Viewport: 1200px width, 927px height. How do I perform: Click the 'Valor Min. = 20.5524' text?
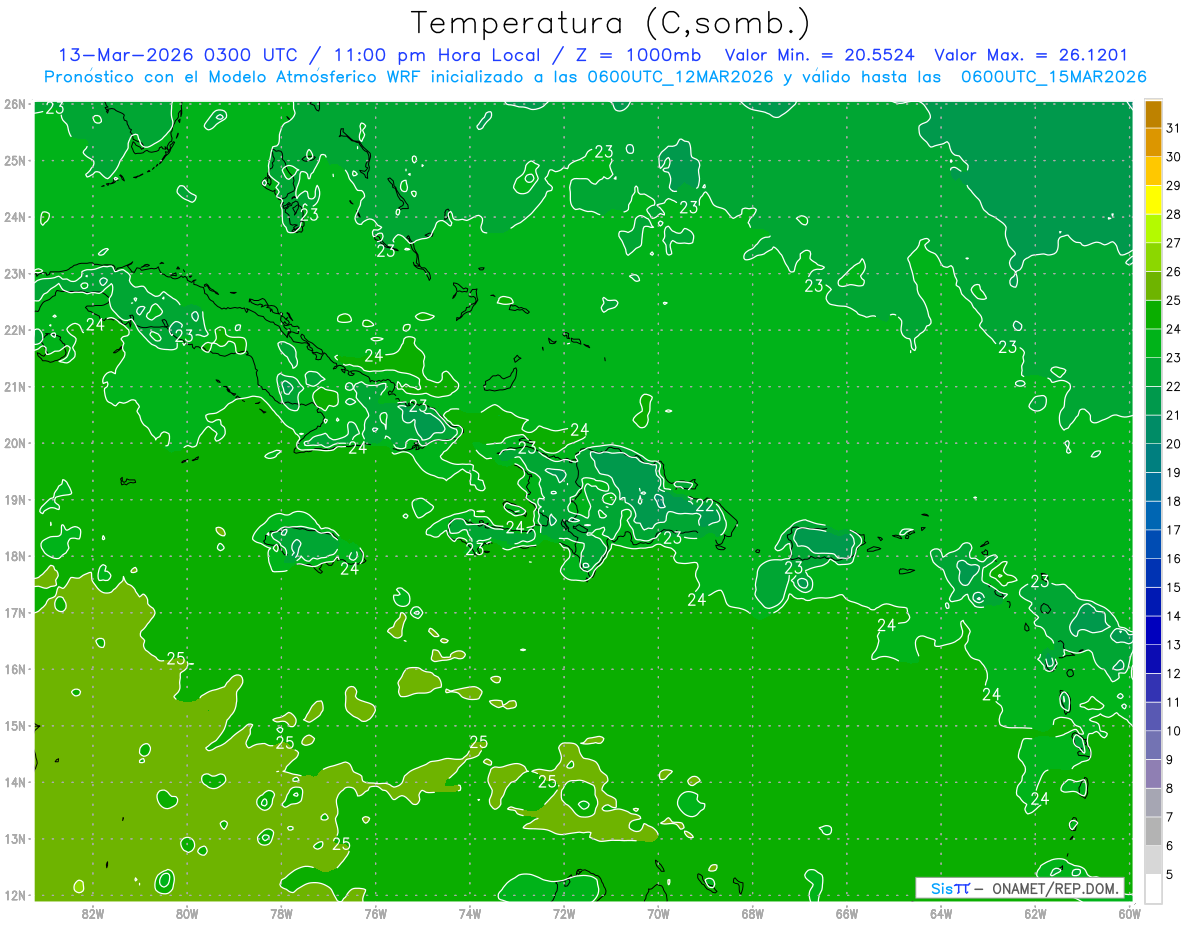821,55
